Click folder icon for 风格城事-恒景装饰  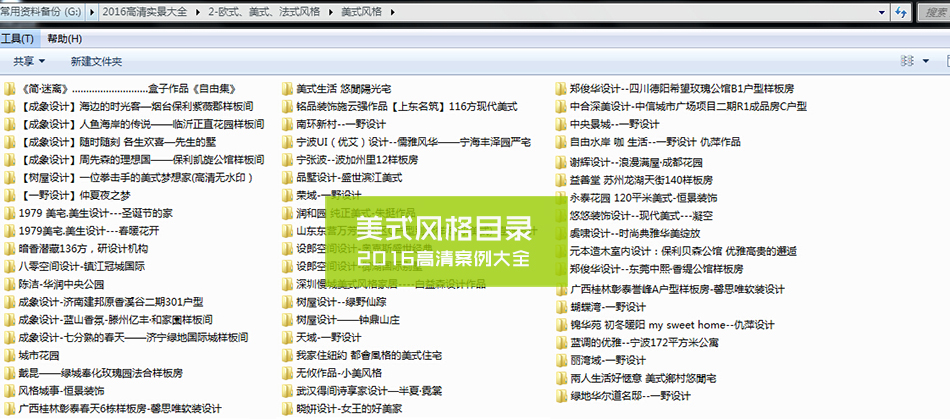[9, 391]
